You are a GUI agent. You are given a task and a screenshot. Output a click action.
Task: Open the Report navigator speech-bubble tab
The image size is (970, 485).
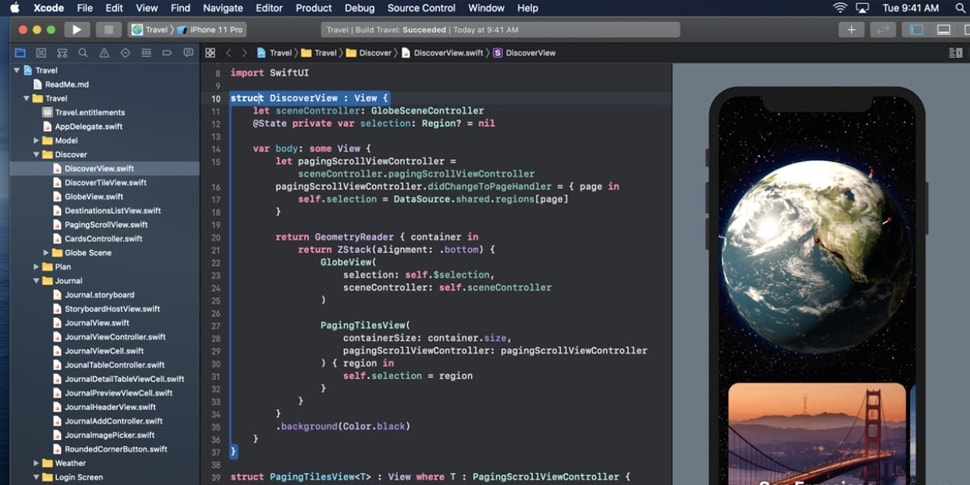click(x=188, y=53)
